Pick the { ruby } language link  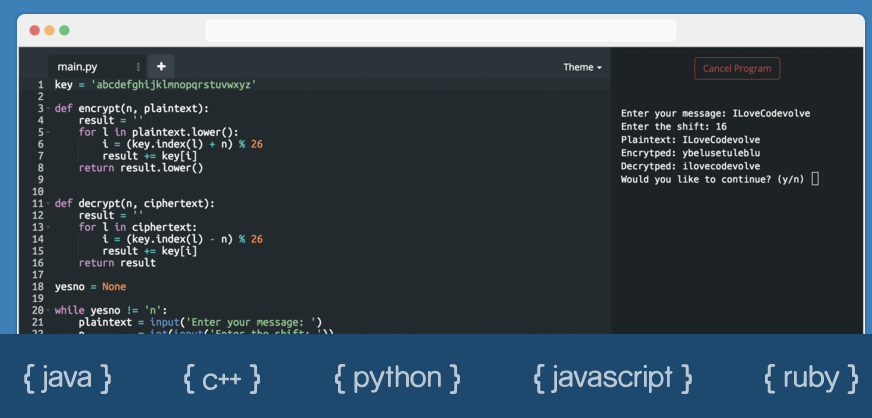pyautogui.click(x=810, y=378)
